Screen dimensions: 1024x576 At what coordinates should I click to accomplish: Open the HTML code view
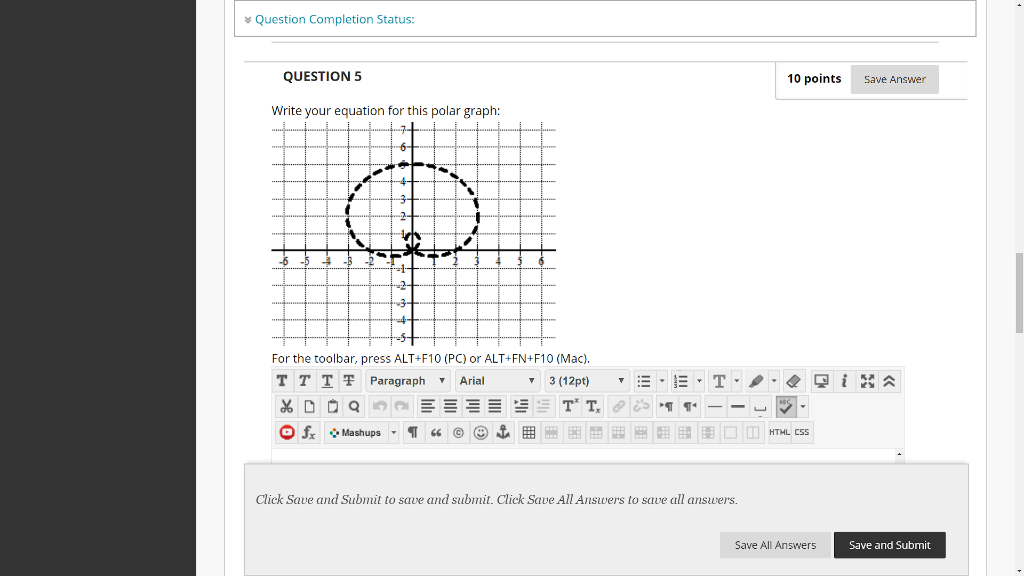point(779,432)
